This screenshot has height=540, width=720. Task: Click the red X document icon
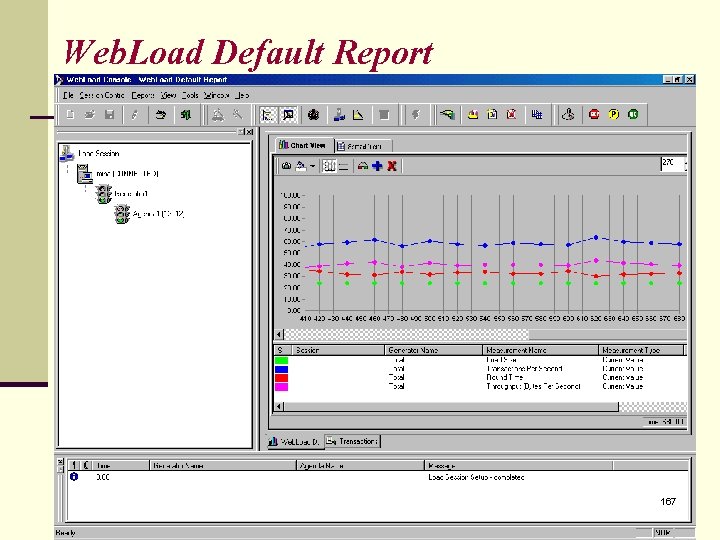pyautogui.click(x=512, y=114)
